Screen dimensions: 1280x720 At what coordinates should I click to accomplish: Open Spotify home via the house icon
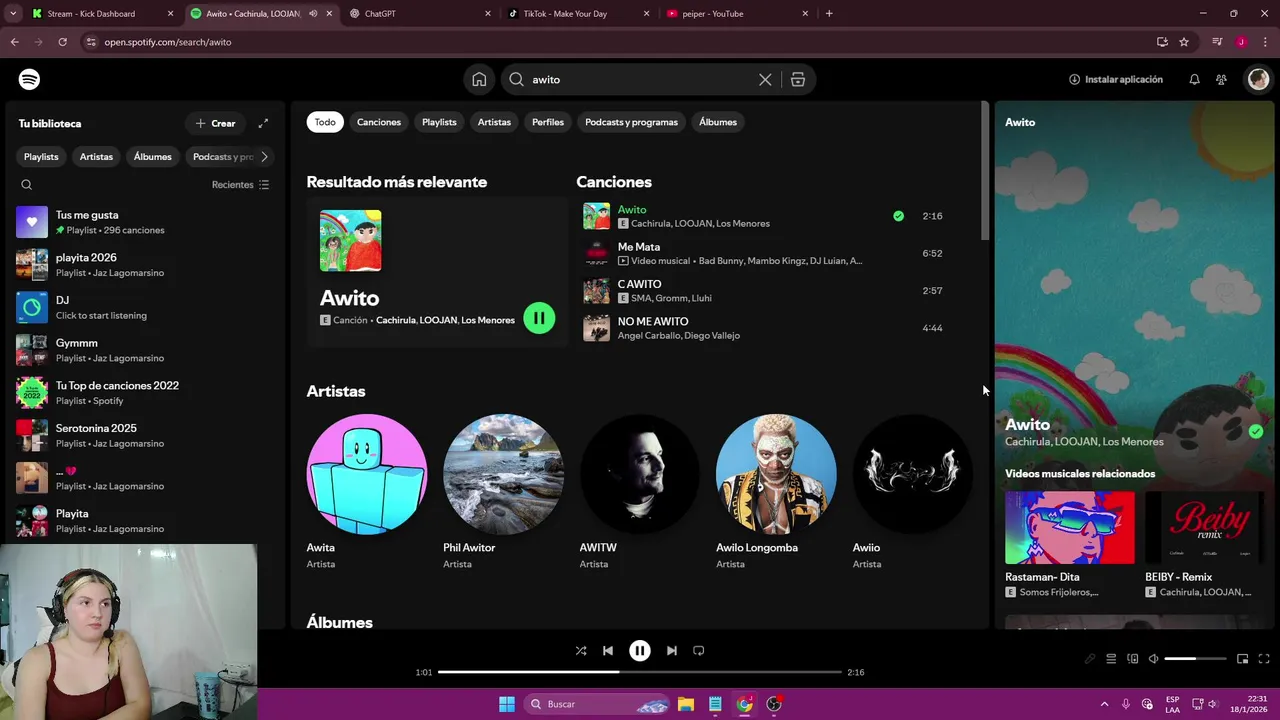(479, 79)
